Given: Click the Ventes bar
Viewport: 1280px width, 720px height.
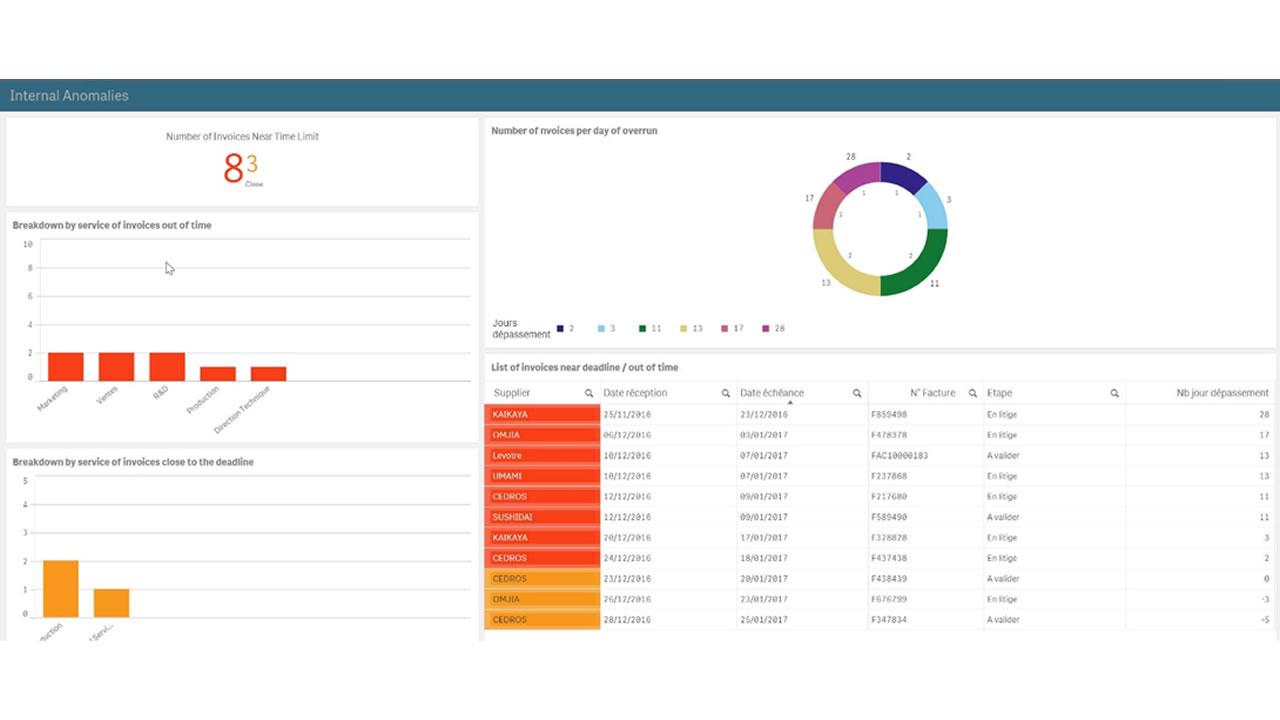Looking at the screenshot, I should pyautogui.click(x=116, y=366).
